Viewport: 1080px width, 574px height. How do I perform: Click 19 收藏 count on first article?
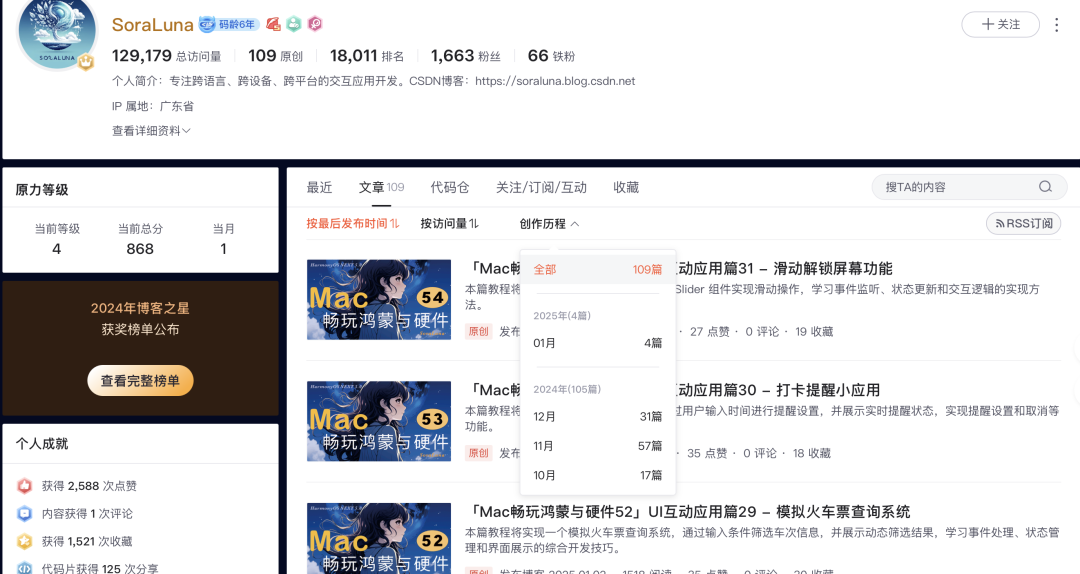(814, 331)
